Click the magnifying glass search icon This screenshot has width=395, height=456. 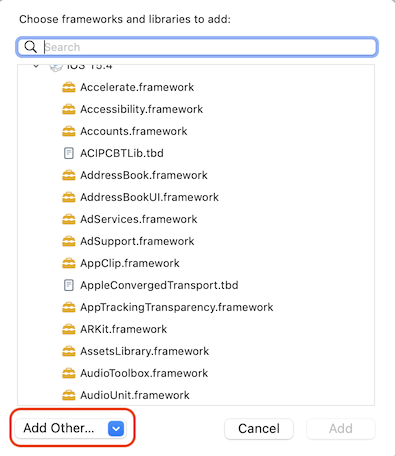pos(31,47)
